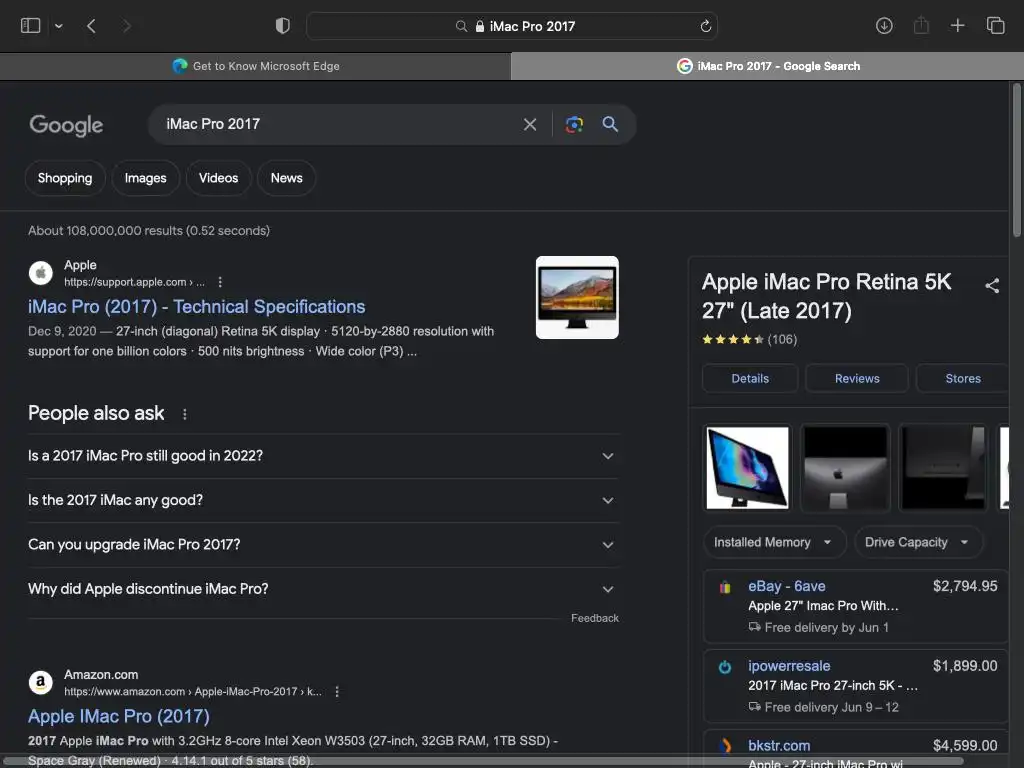Click the $1,899.00 price
The image size is (1024, 768).
[x=965, y=665]
